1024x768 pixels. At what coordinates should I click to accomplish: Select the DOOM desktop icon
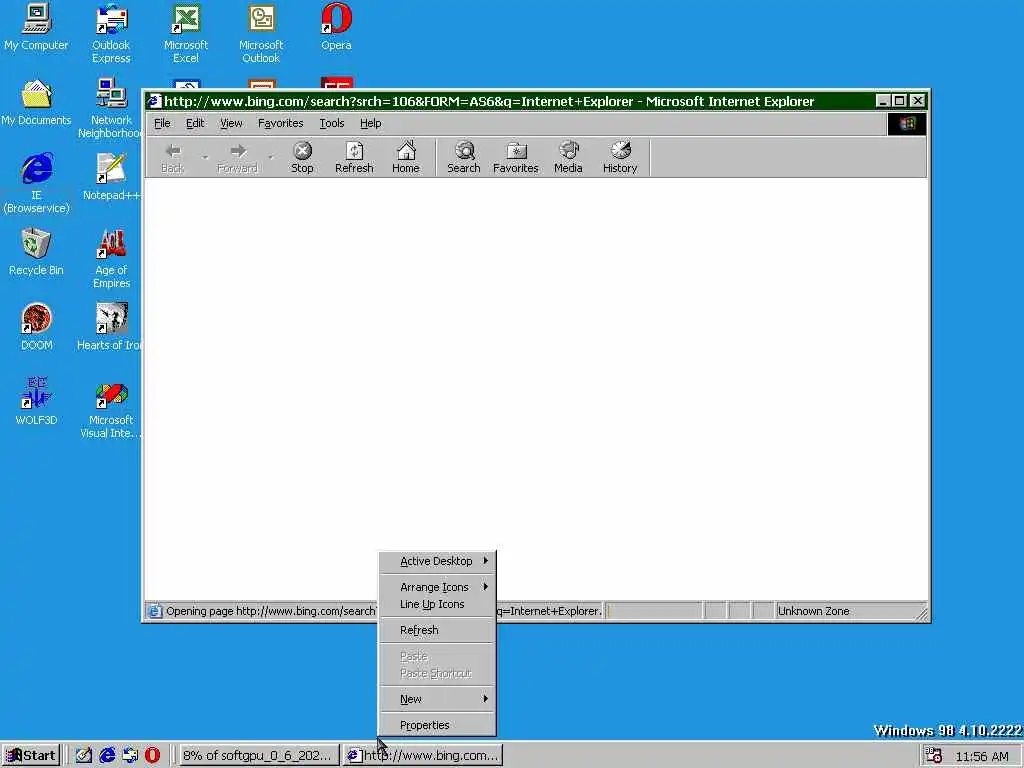point(36,328)
